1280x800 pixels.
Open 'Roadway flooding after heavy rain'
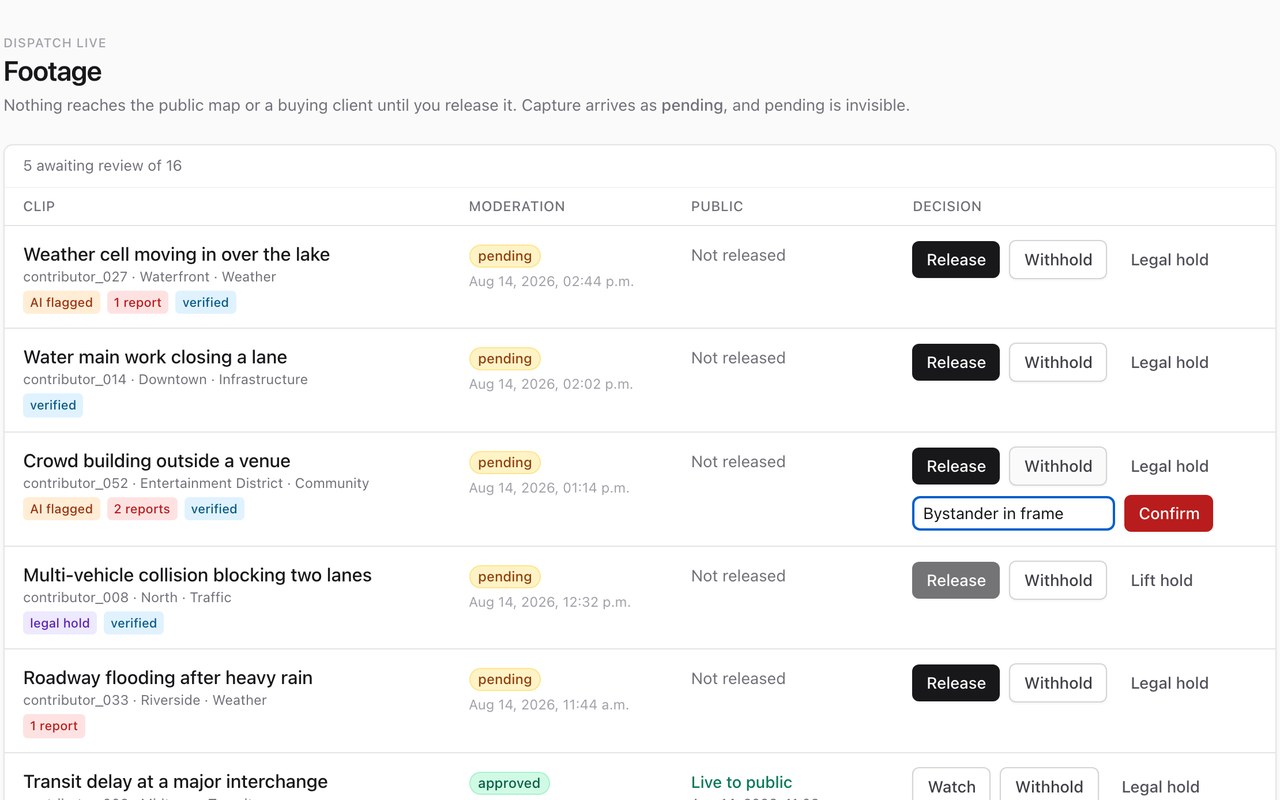tap(168, 678)
